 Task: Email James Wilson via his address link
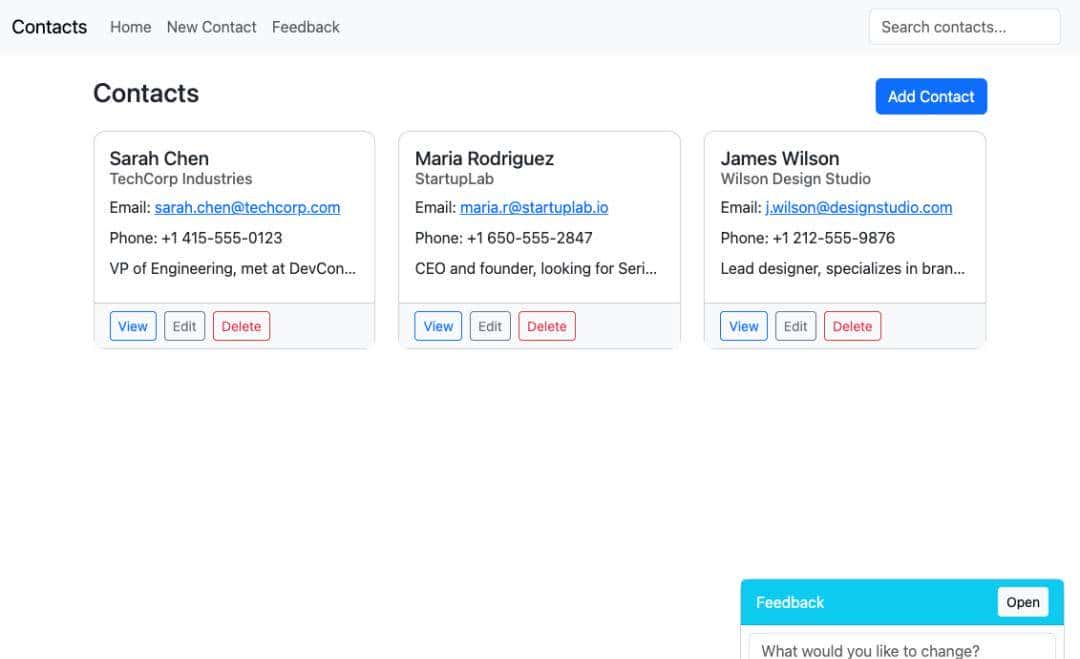pyautogui.click(x=858, y=208)
